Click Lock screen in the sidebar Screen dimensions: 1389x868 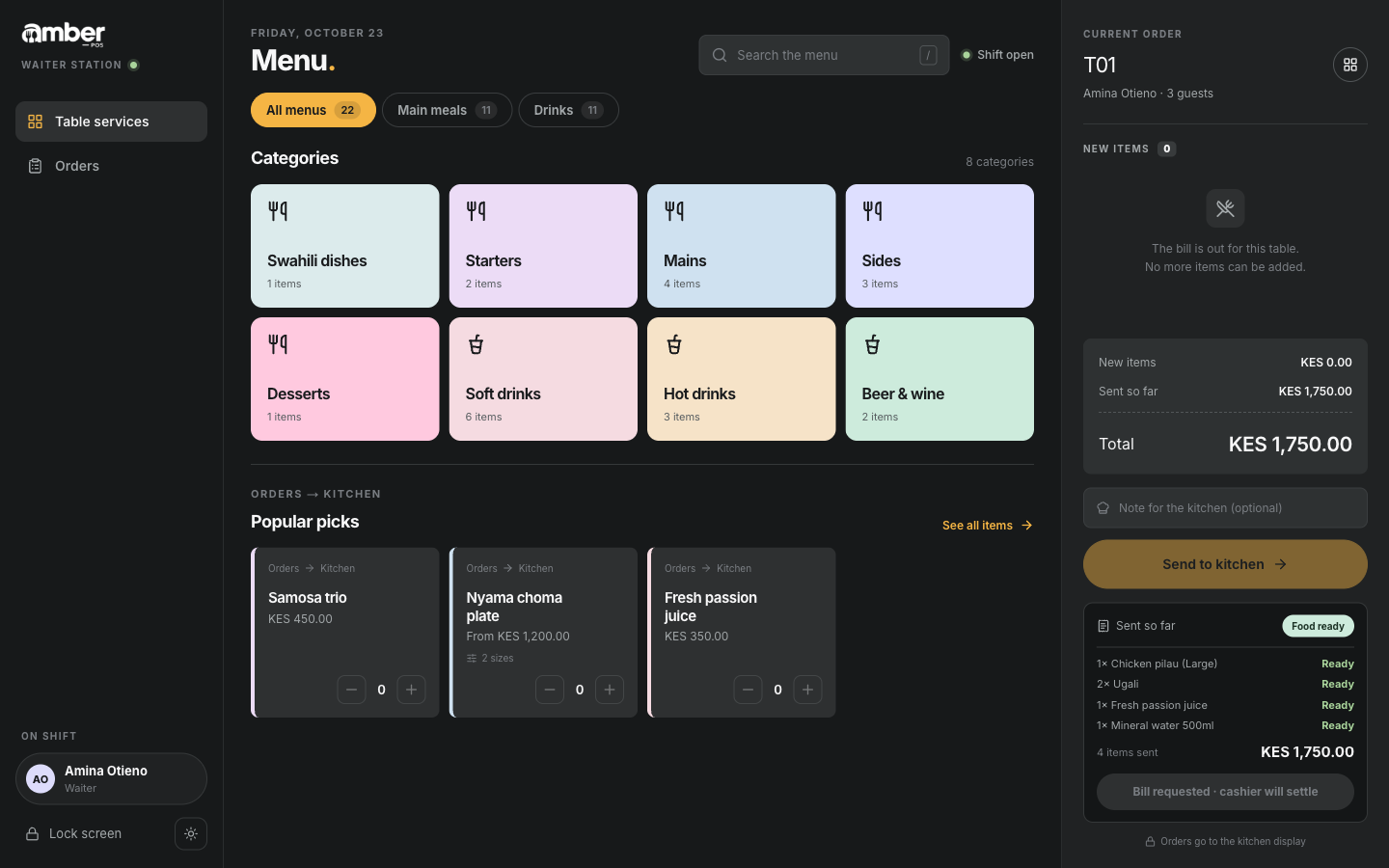pos(73,834)
